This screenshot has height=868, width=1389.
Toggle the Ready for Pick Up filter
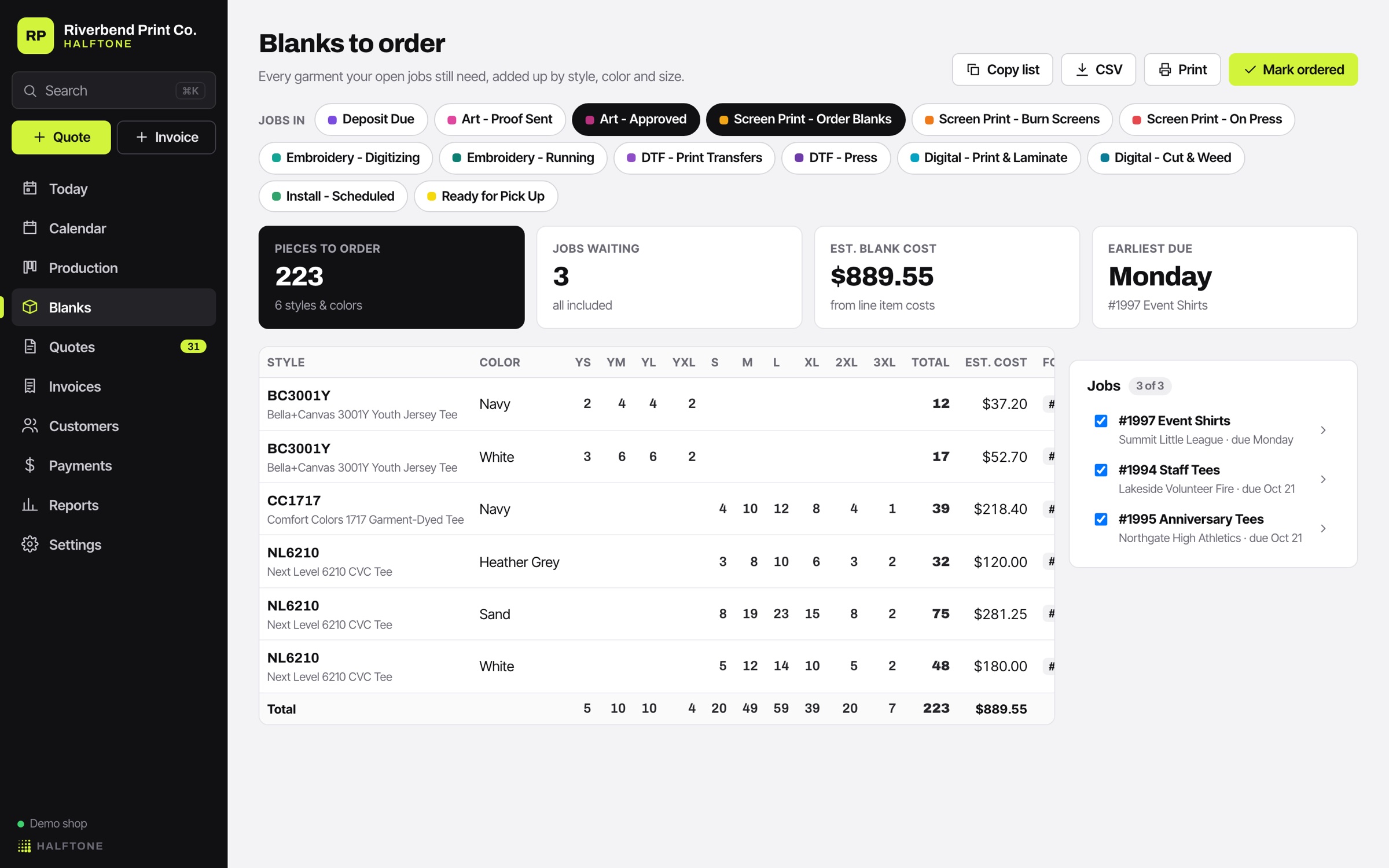(486, 196)
